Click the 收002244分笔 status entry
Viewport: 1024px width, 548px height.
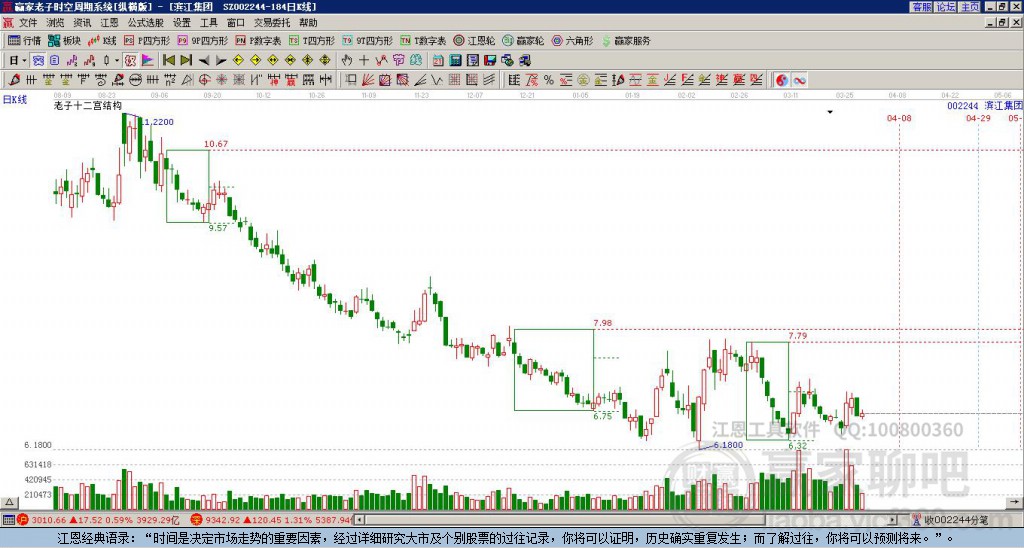click(950, 520)
